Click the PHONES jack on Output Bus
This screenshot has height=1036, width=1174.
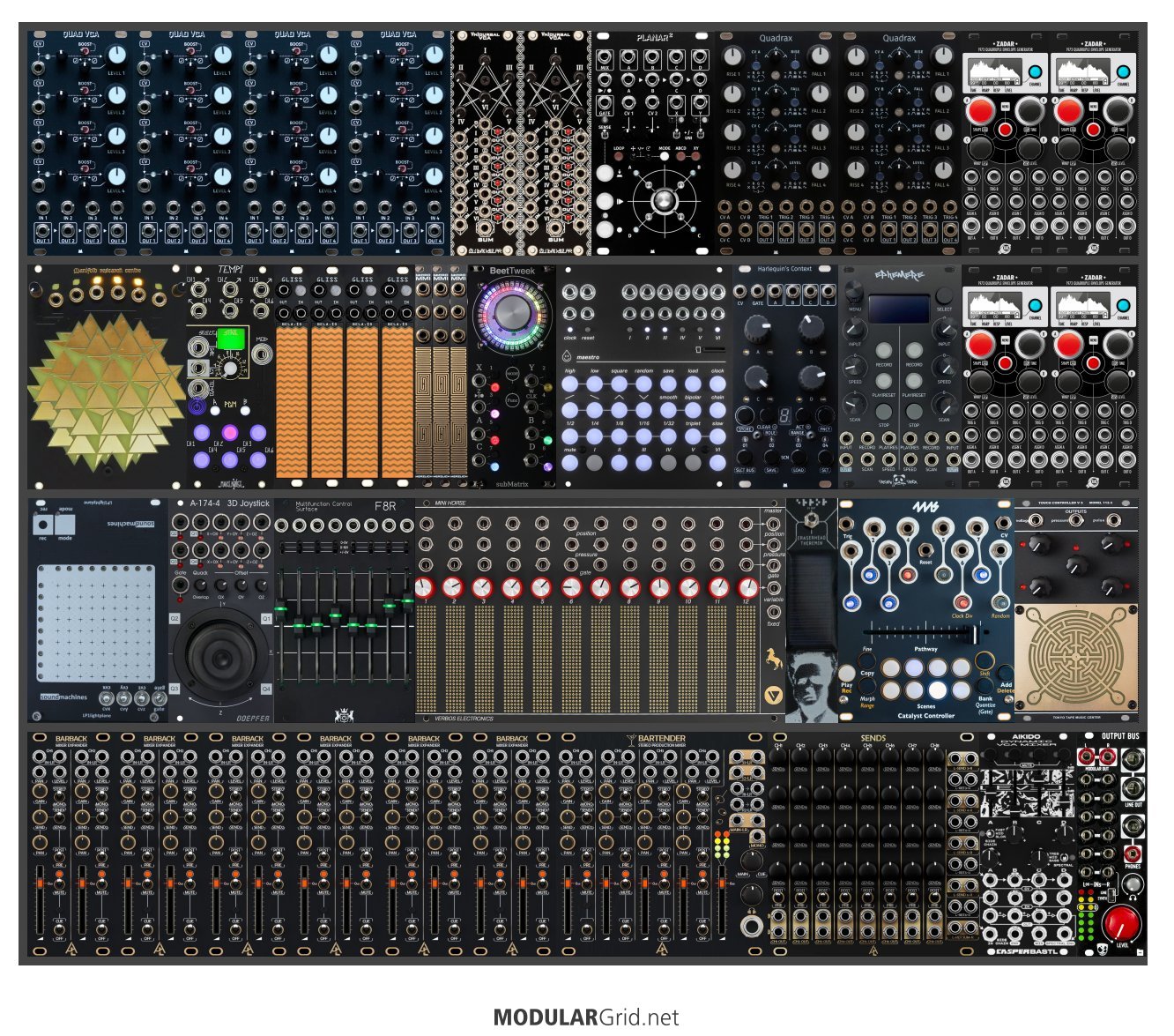1132,853
